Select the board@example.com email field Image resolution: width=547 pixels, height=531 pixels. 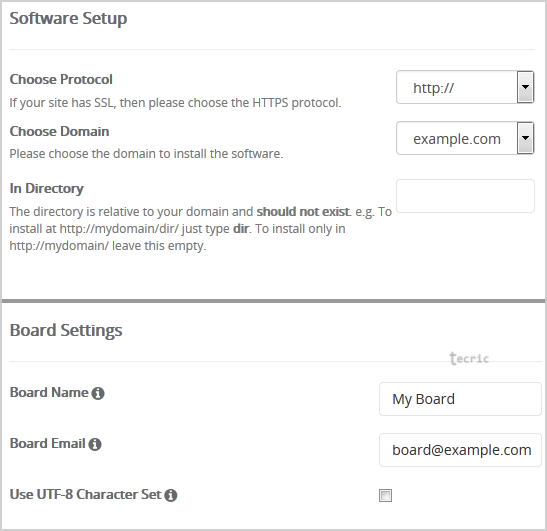tap(460, 450)
